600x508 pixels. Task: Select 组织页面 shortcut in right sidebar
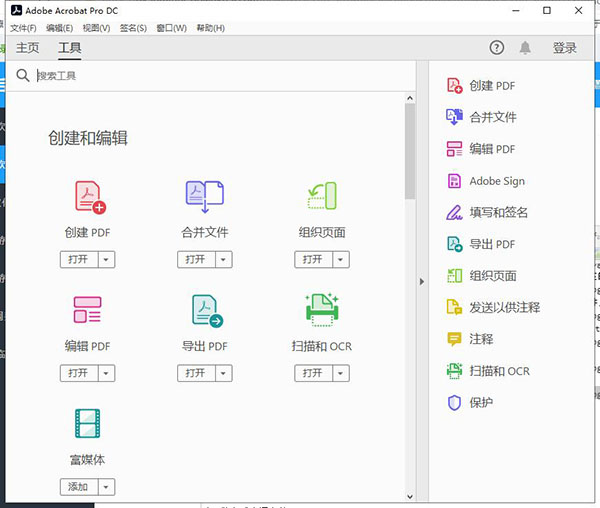pos(482,275)
